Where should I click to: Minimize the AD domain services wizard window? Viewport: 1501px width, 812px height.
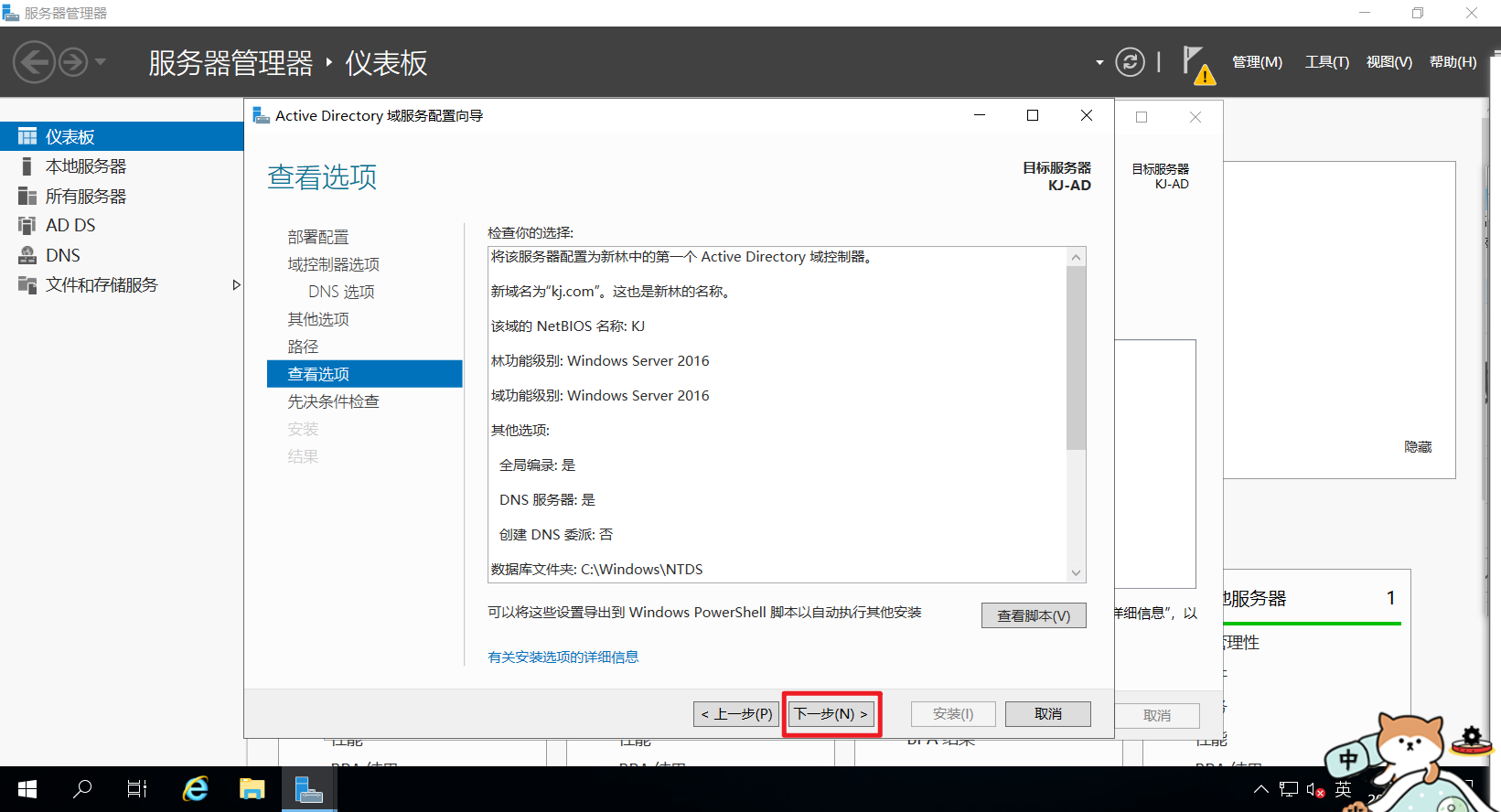pos(979,115)
